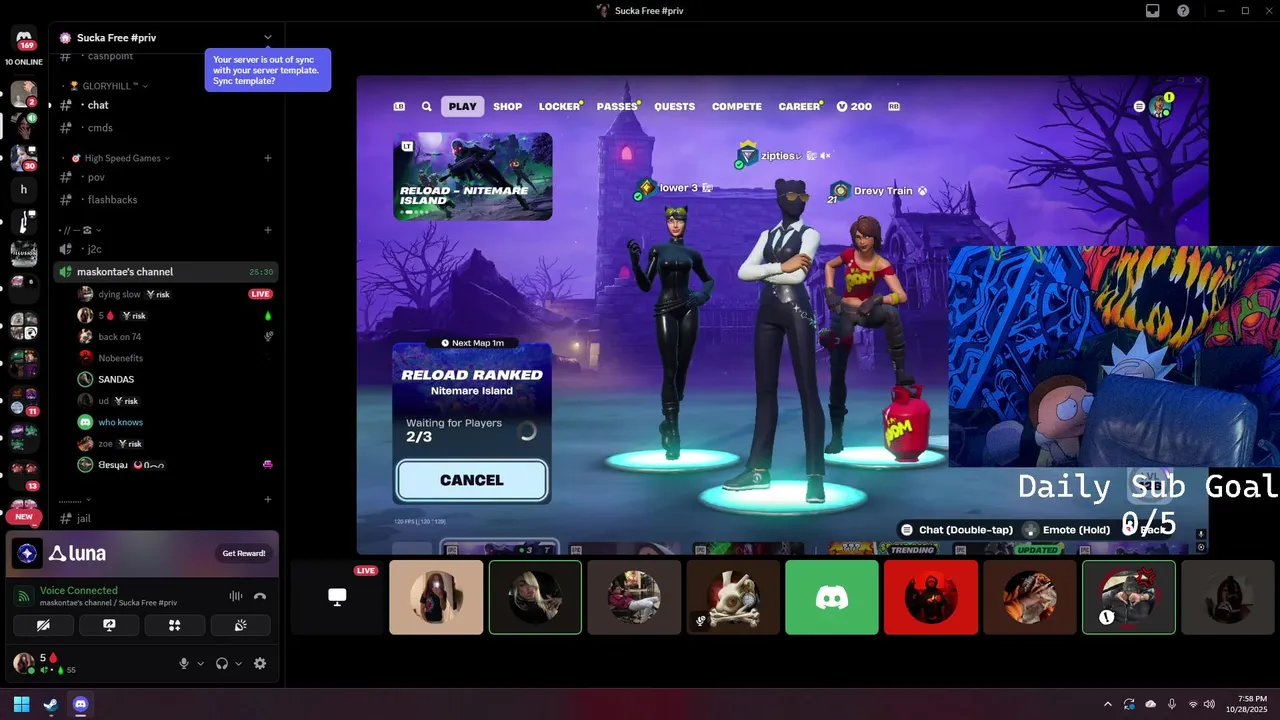Screen dimensions: 1280x720
Task: Click the red LIVE badge beside dying slow
Action: pos(260,294)
